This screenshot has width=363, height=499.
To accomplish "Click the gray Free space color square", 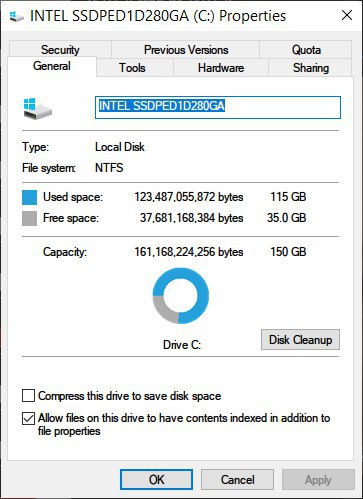I will click(x=29, y=219).
